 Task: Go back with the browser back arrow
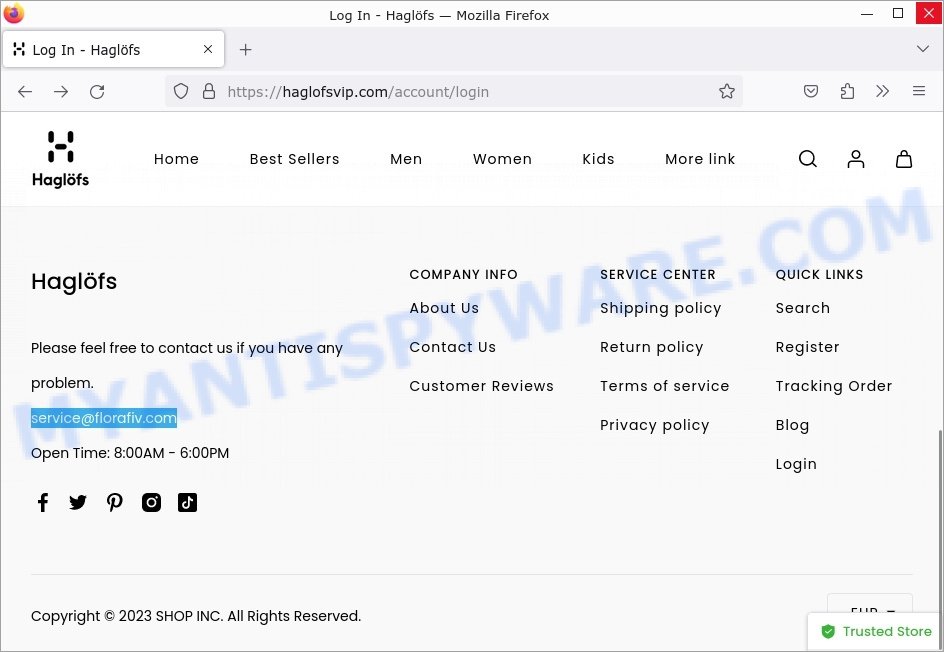click(25, 92)
